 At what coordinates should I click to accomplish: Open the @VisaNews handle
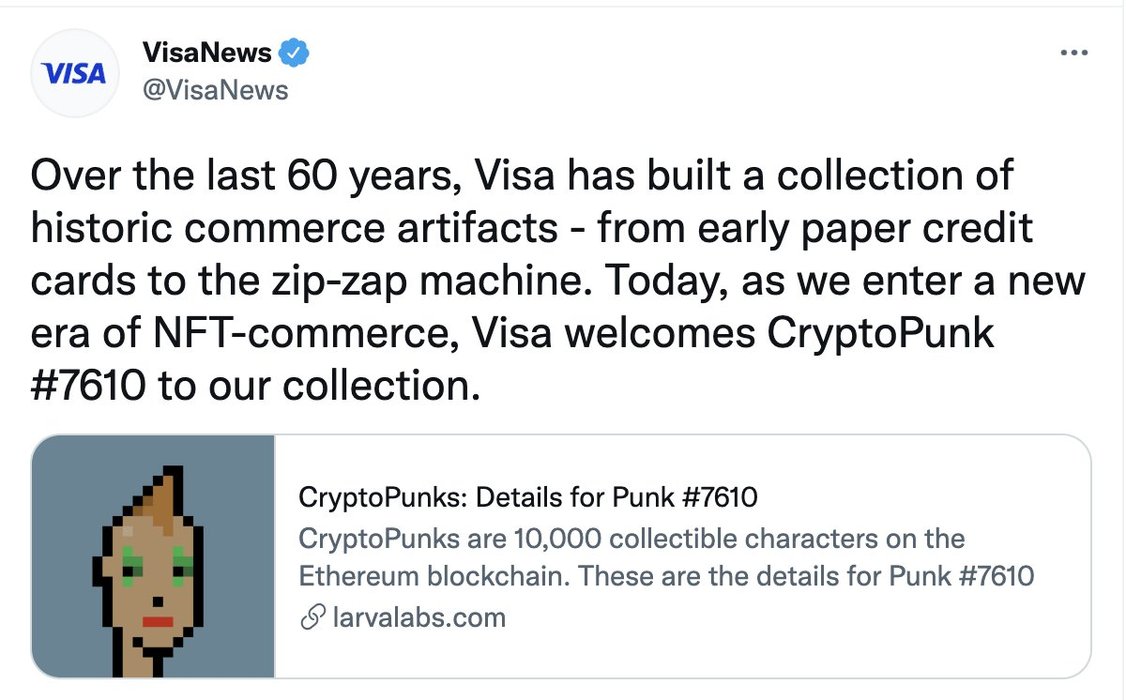215,90
